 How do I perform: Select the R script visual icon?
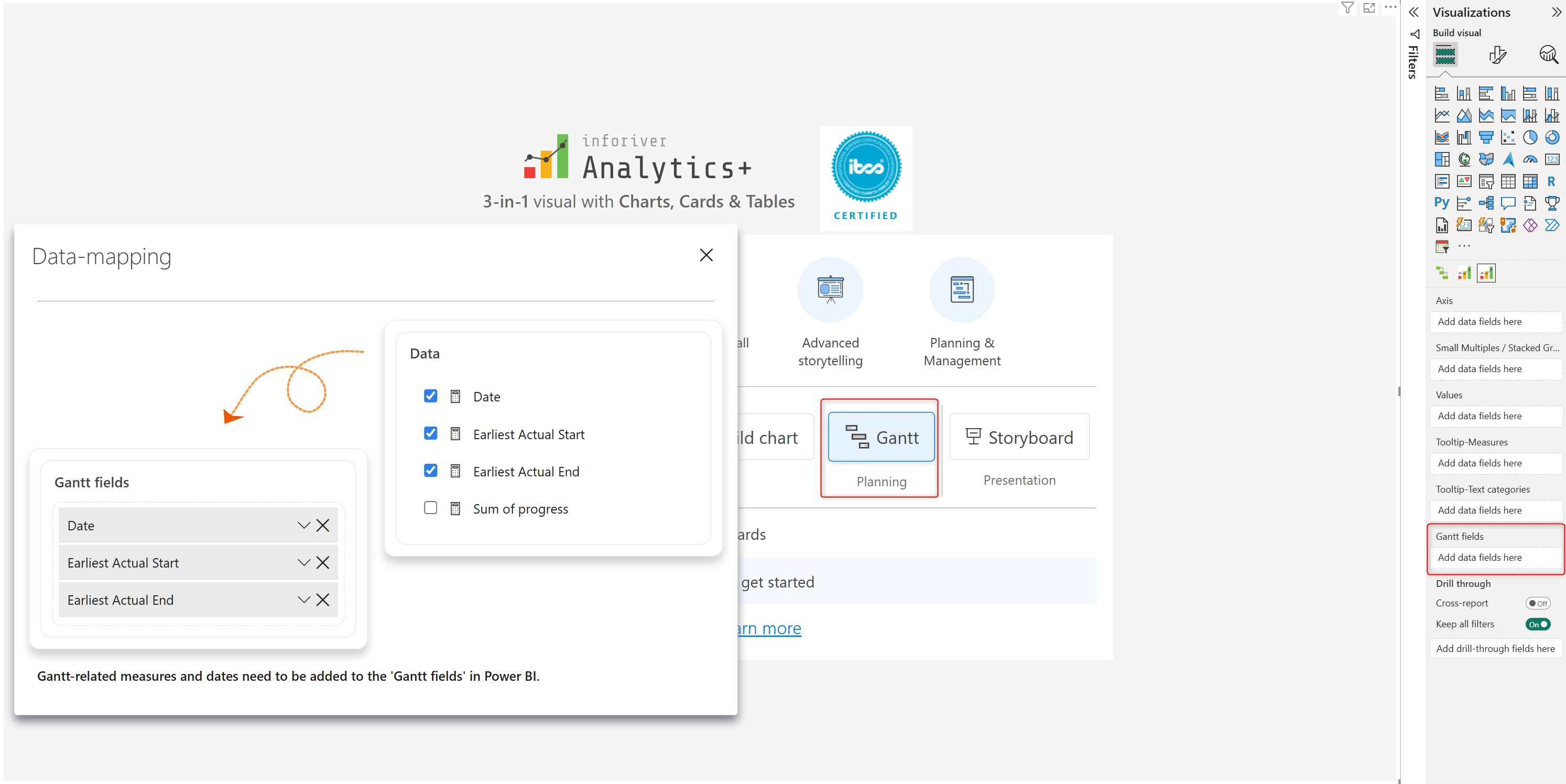[x=1551, y=181]
